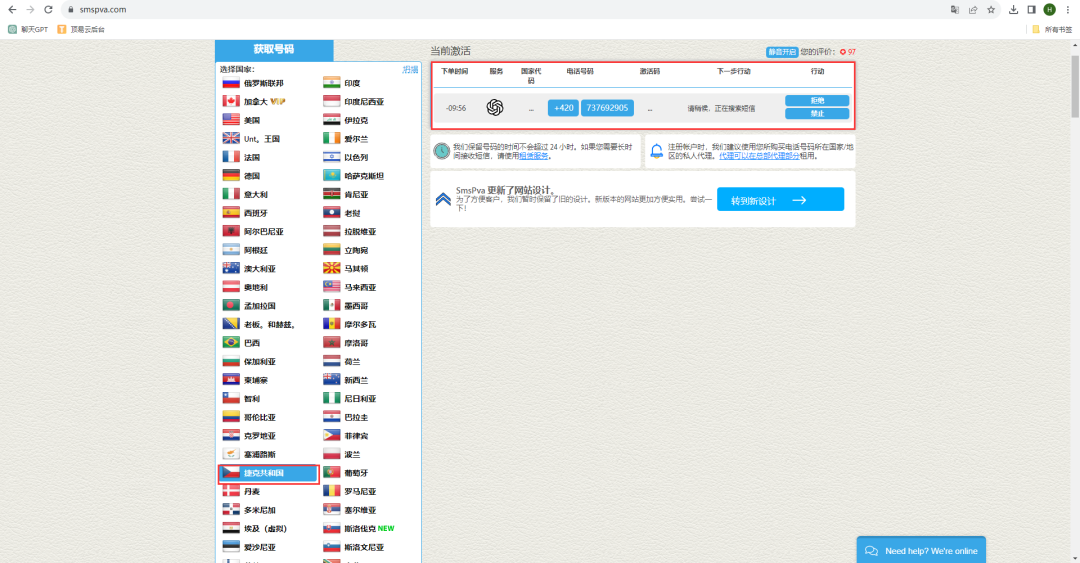
Task: Click the link at top-right of country panel
Action: point(411,70)
